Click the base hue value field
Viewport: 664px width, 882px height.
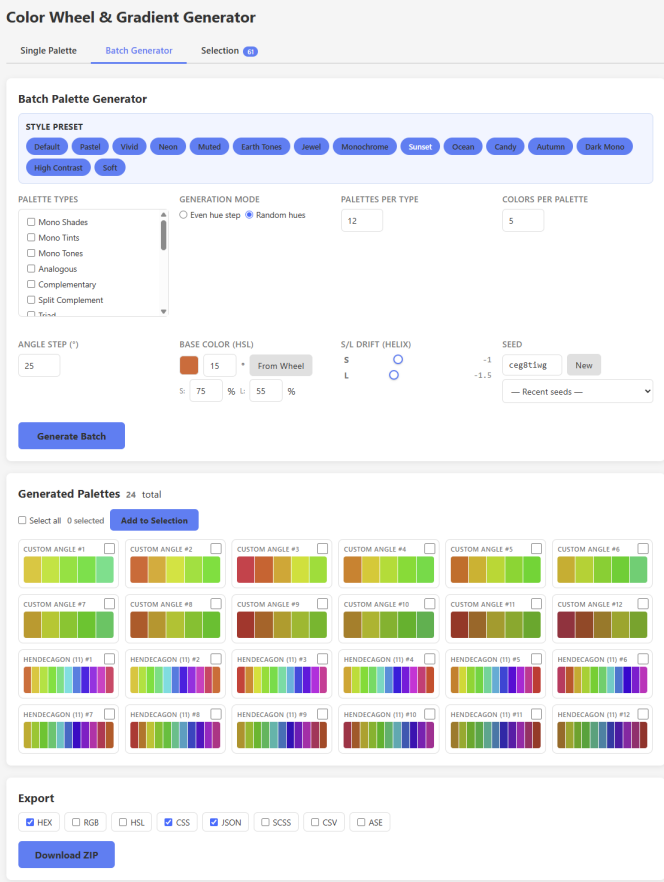(x=219, y=366)
